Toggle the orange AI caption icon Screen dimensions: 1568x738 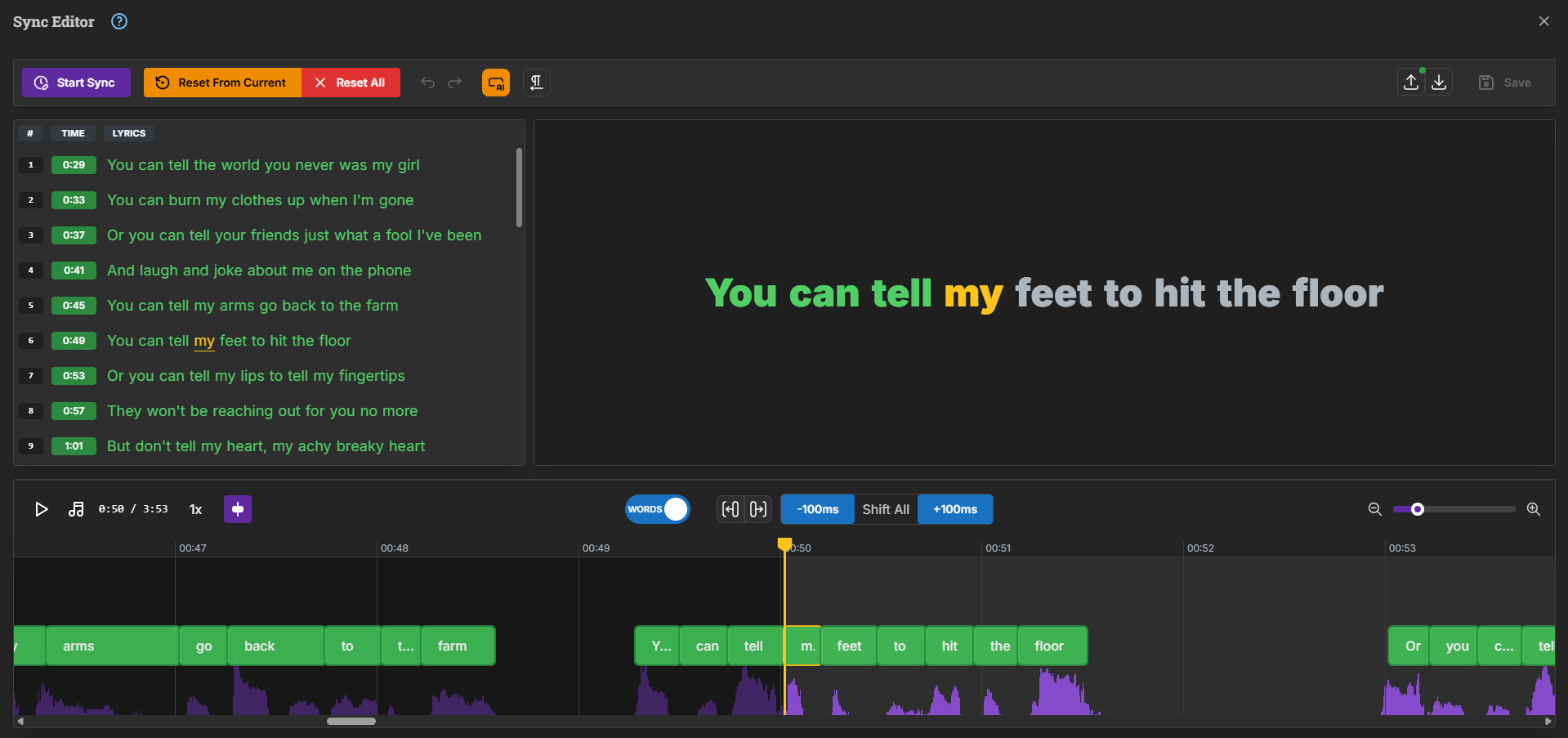pos(496,83)
